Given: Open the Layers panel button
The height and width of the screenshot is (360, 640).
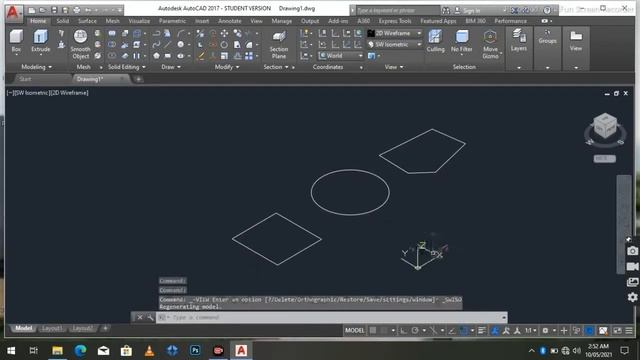Looking at the screenshot, I should point(519,40).
